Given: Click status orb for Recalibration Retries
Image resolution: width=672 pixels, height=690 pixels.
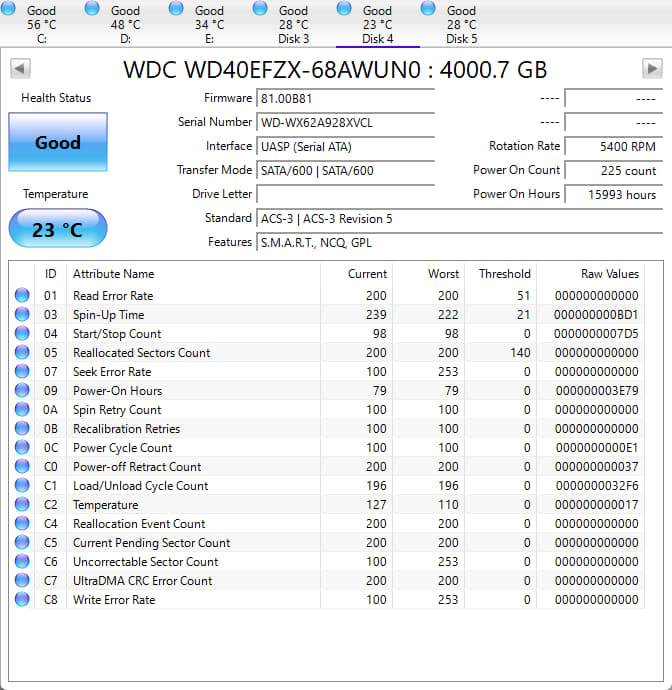Looking at the screenshot, I should 22,428.
